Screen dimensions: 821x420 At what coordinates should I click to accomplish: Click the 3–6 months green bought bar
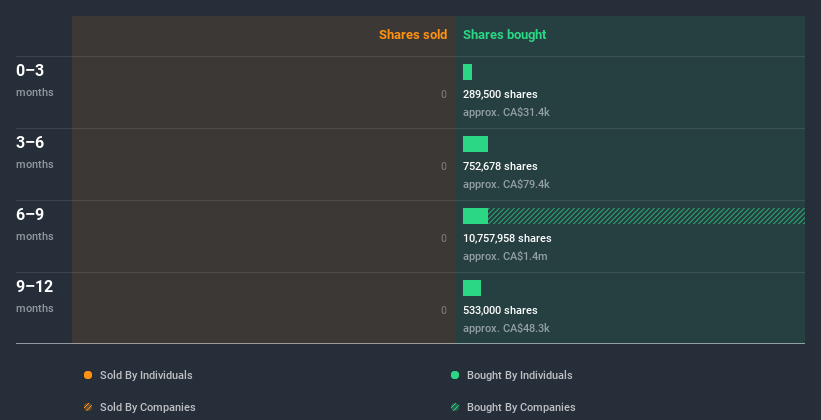[475, 144]
